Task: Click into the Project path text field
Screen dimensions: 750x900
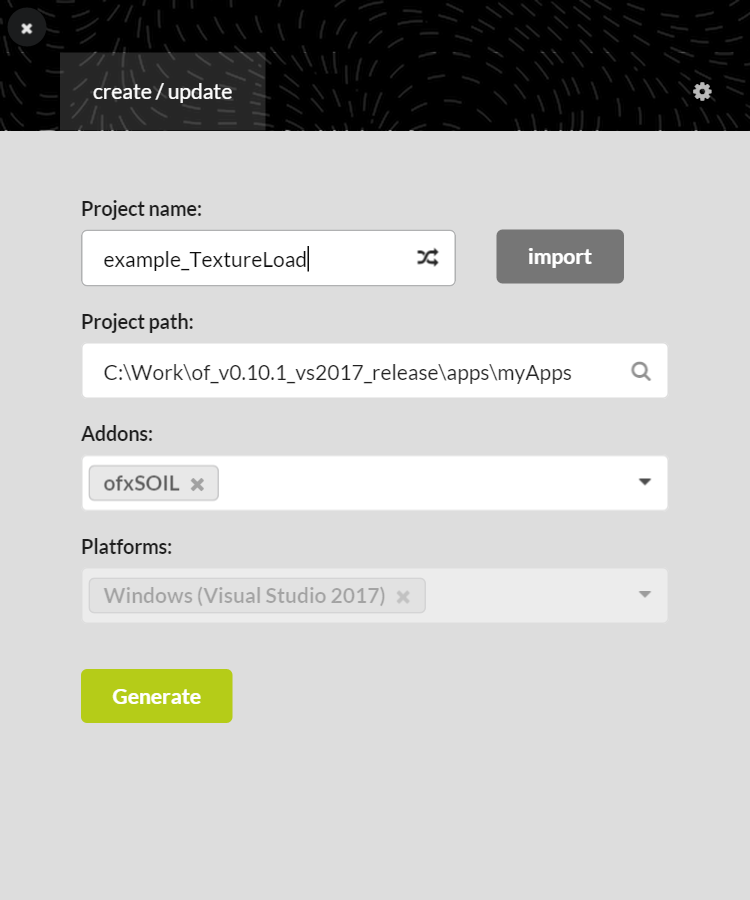Action: [x=340, y=372]
